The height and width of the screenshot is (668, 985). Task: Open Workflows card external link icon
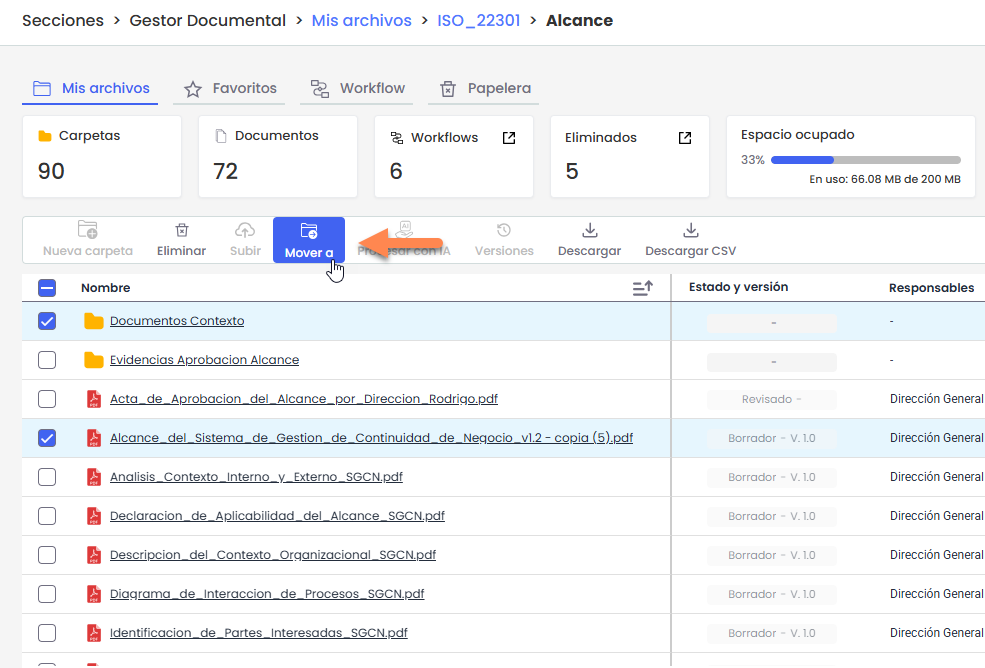coord(509,138)
